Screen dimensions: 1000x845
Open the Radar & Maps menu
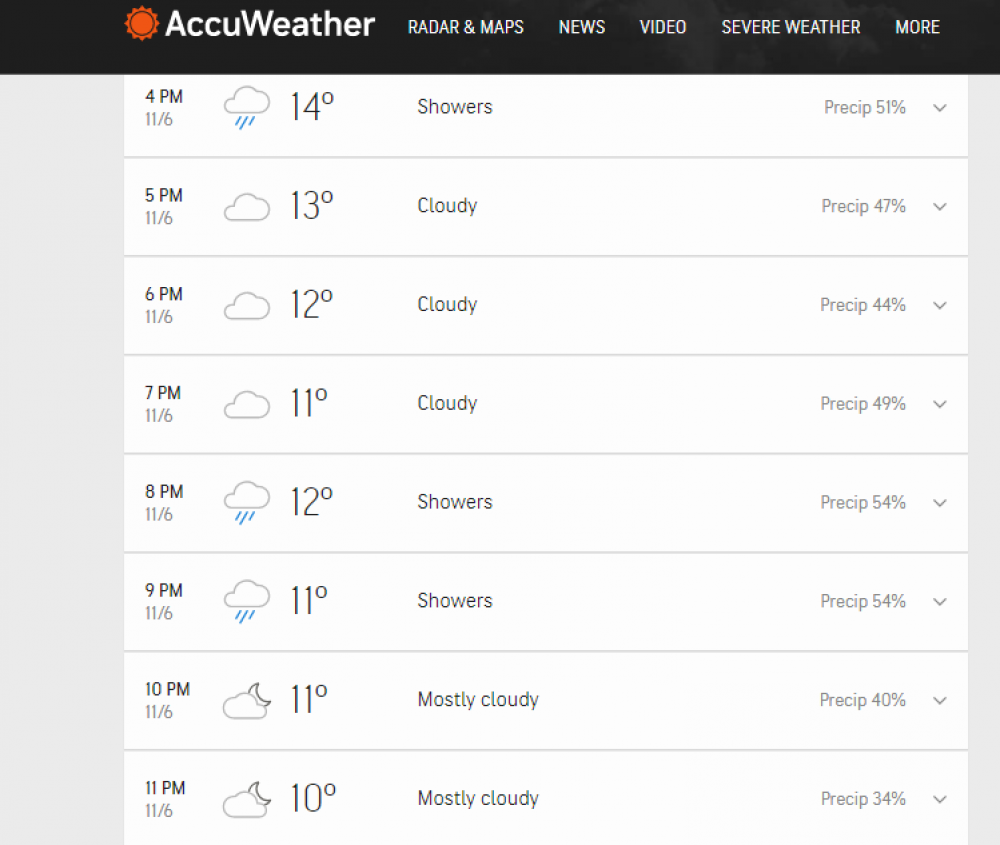pyautogui.click(x=466, y=27)
